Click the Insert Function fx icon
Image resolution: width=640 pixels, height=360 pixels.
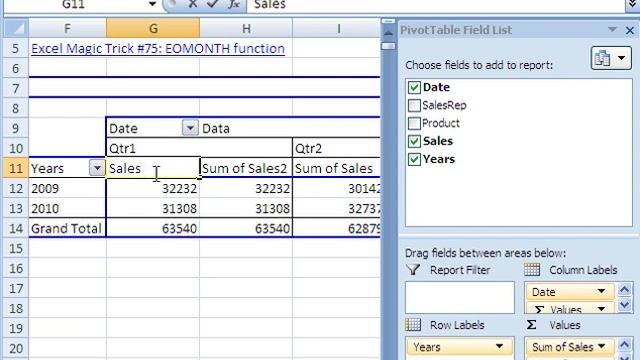coord(233,4)
